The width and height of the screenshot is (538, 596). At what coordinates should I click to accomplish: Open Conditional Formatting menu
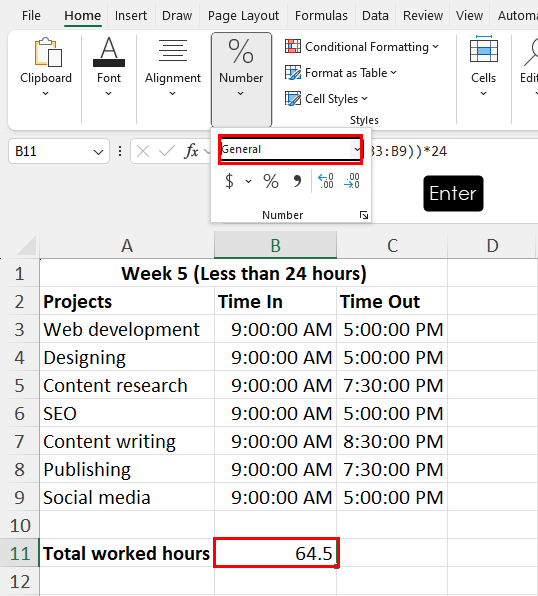[x=362, y=47]
